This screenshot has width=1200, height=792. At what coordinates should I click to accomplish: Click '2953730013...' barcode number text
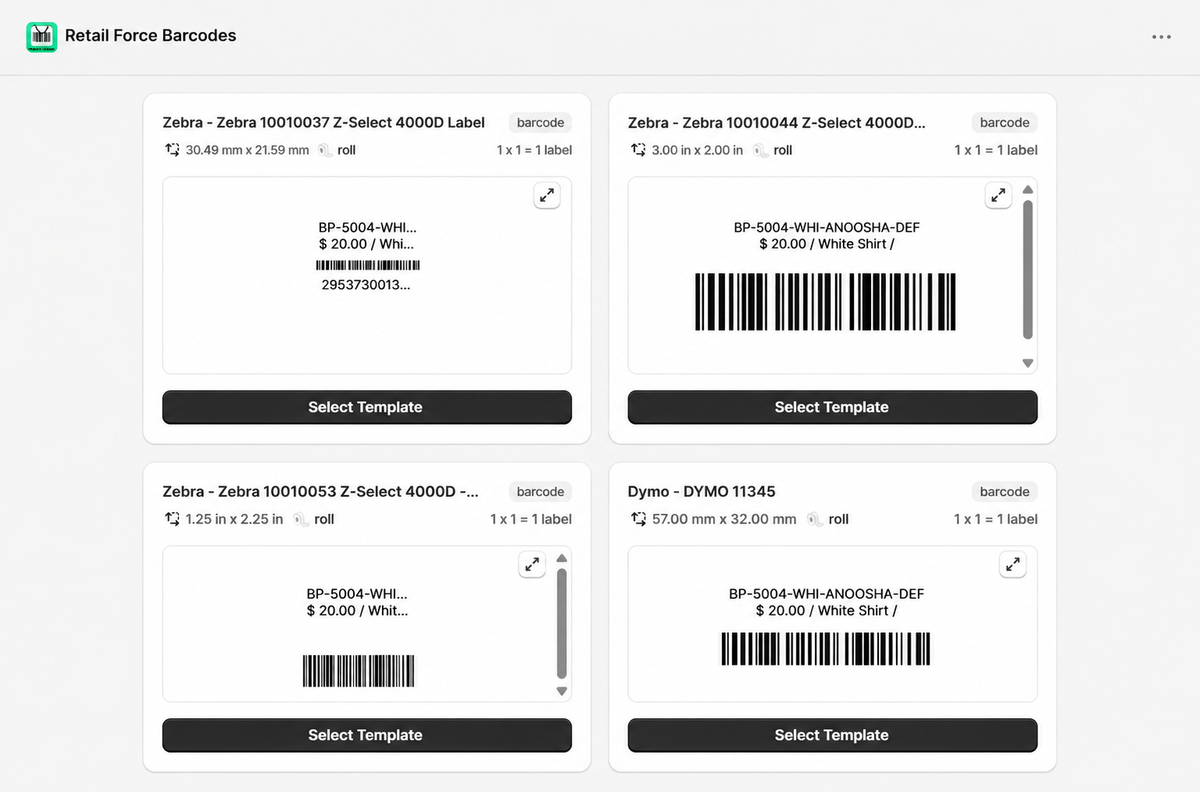[x=366, y=285]
